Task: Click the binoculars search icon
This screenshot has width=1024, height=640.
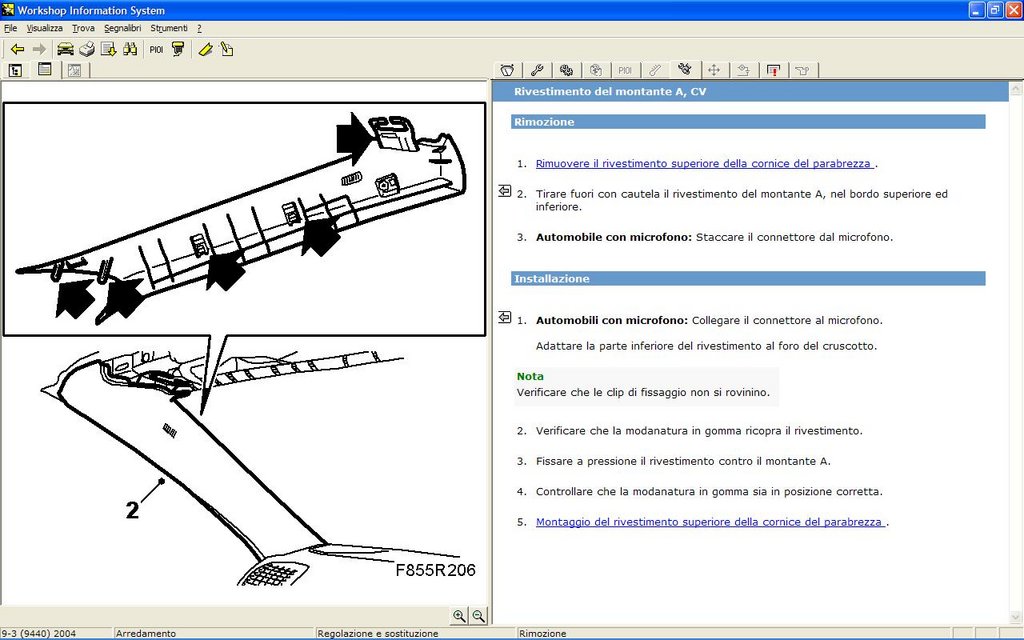Action: (x=130, y=49)
